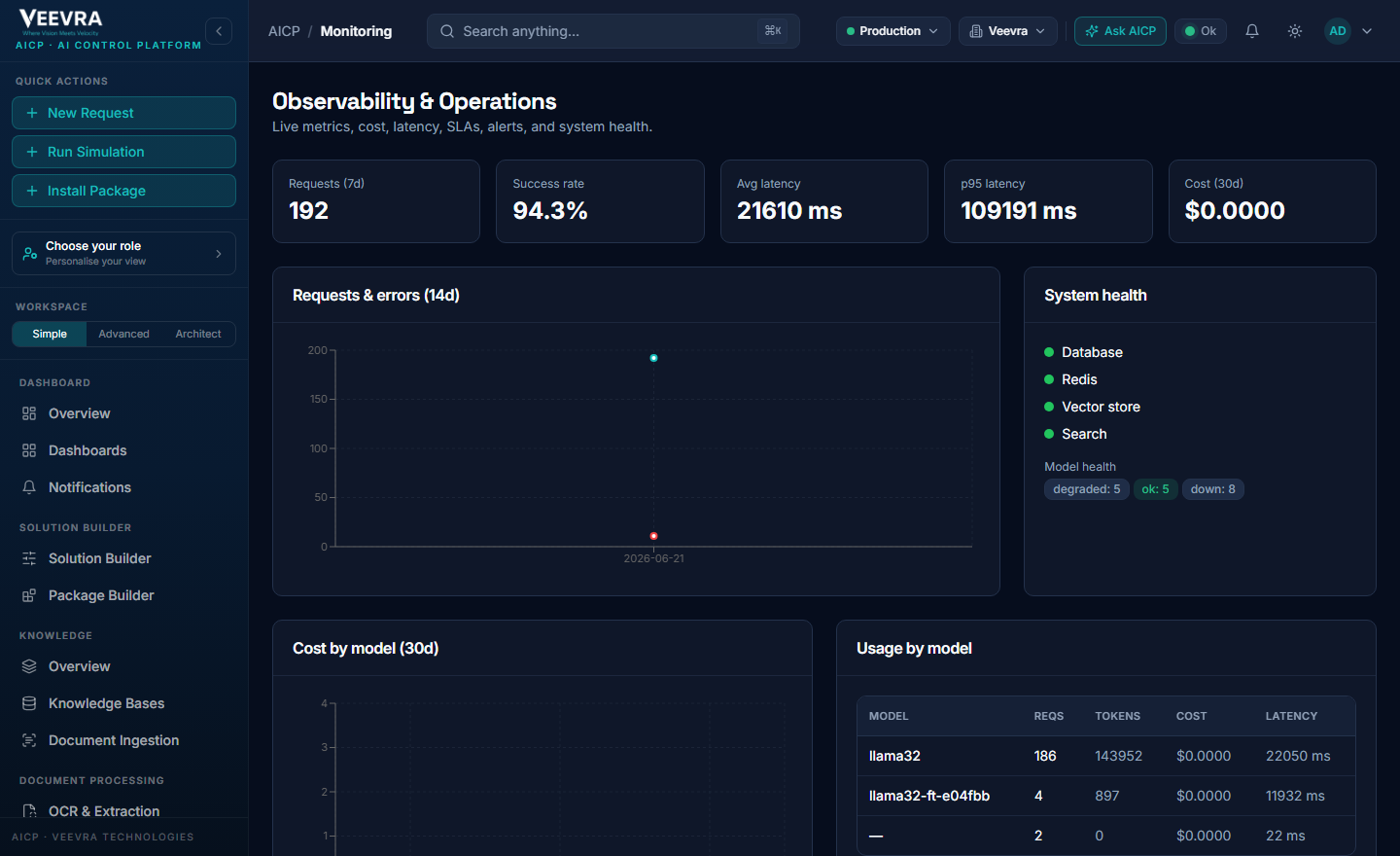Click the AD user avatar
Screen dimensions: 1400x856
(1338, 31)
